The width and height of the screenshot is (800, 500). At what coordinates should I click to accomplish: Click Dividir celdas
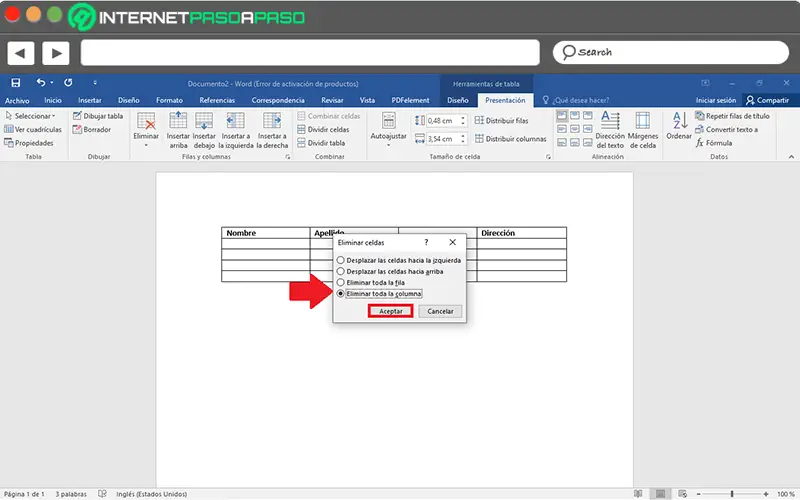[323, 130]
